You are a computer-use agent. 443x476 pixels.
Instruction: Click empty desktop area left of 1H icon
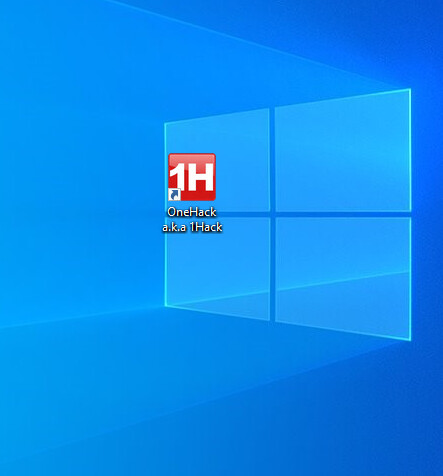83,177
